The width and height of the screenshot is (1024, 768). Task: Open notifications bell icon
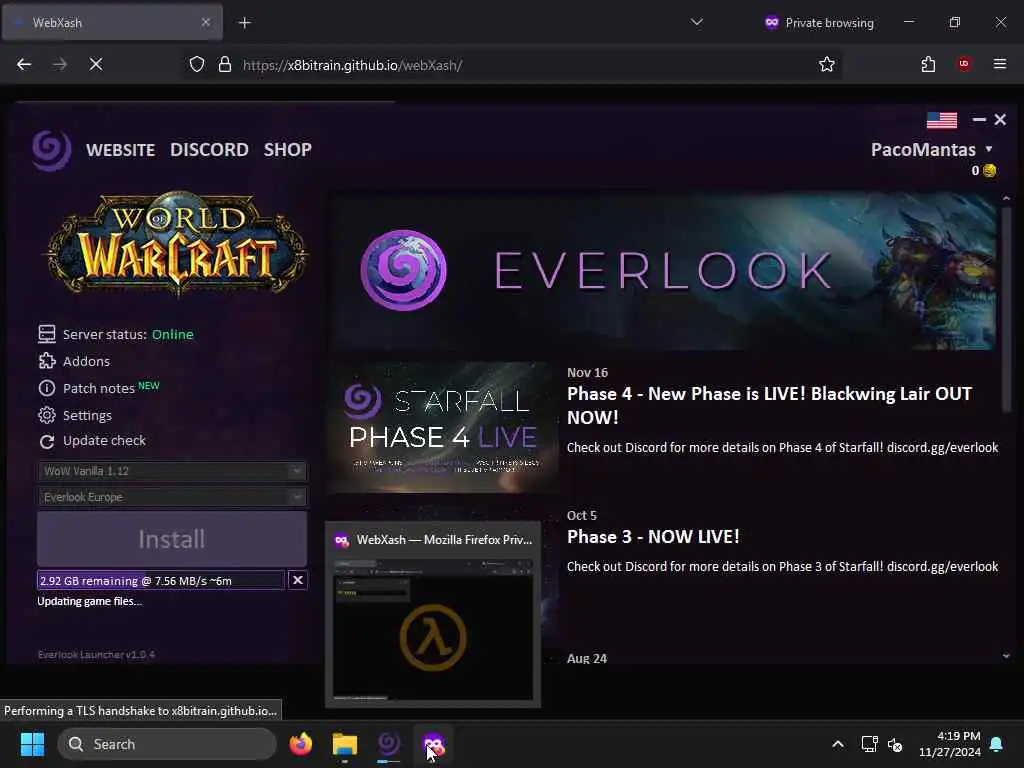[x=997, y=744]
